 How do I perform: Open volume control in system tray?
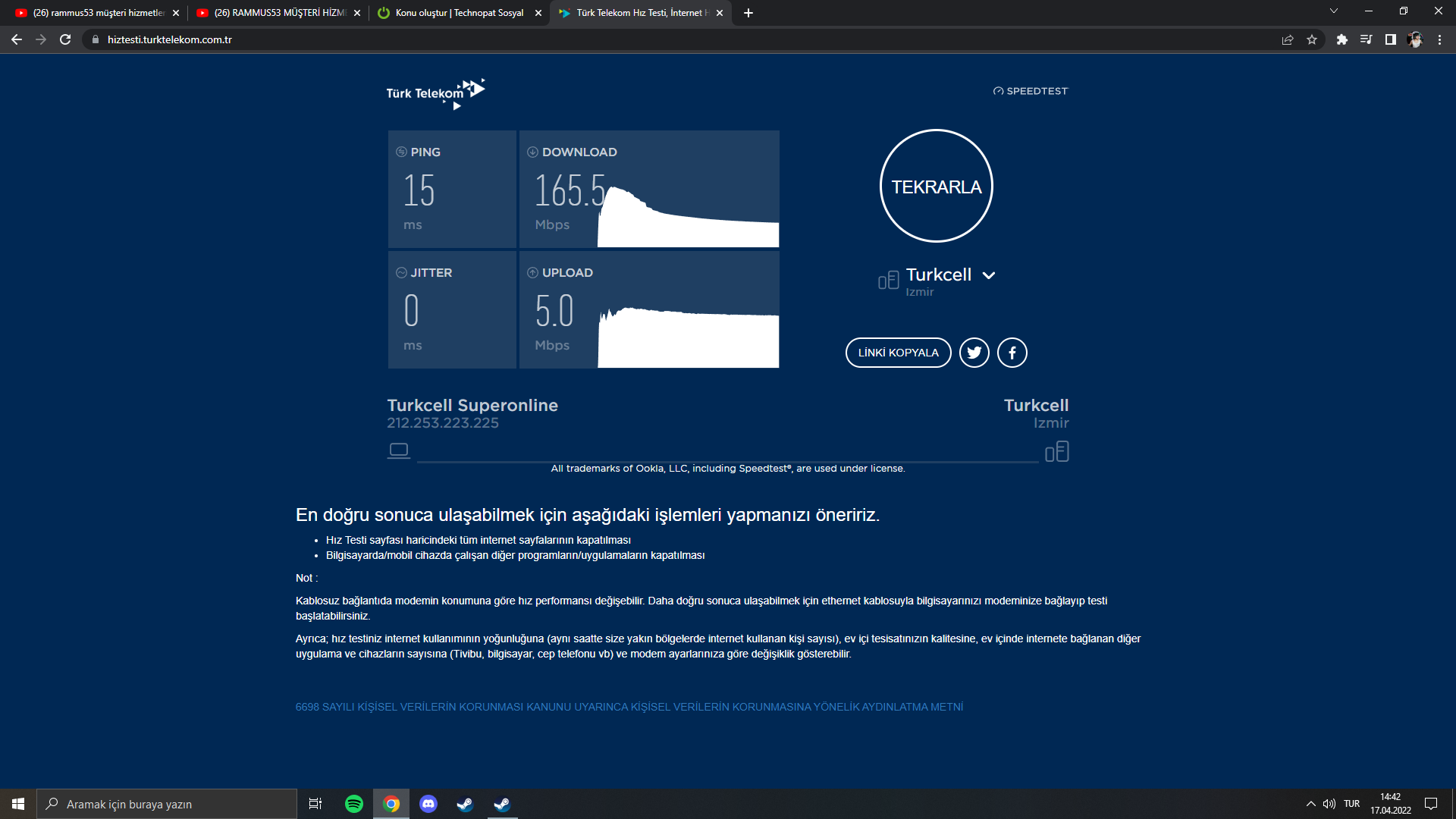tap(1329, 804)
